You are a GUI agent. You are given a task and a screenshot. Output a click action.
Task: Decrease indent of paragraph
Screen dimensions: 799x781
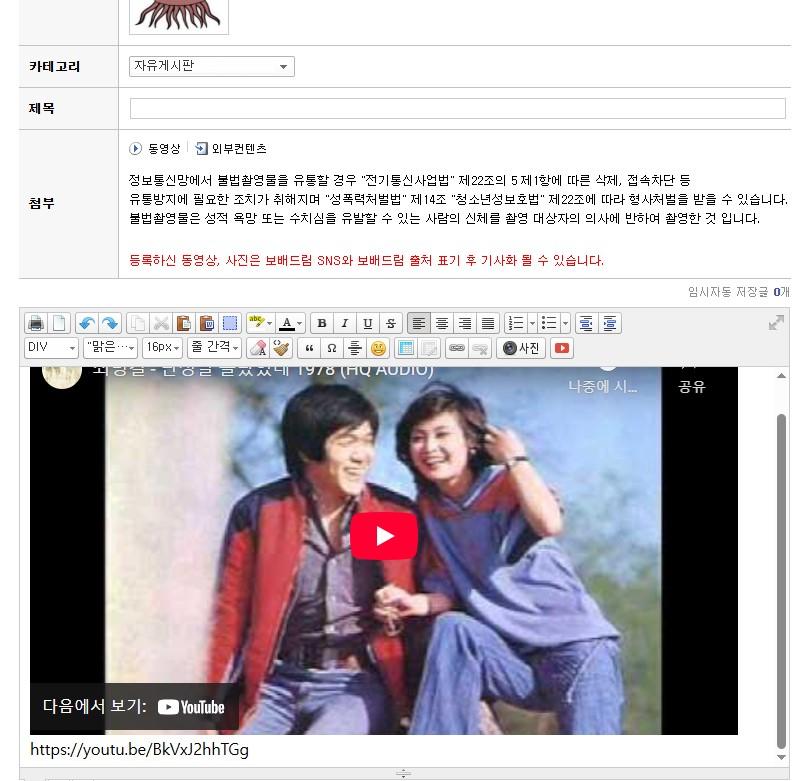coord(586,323)
